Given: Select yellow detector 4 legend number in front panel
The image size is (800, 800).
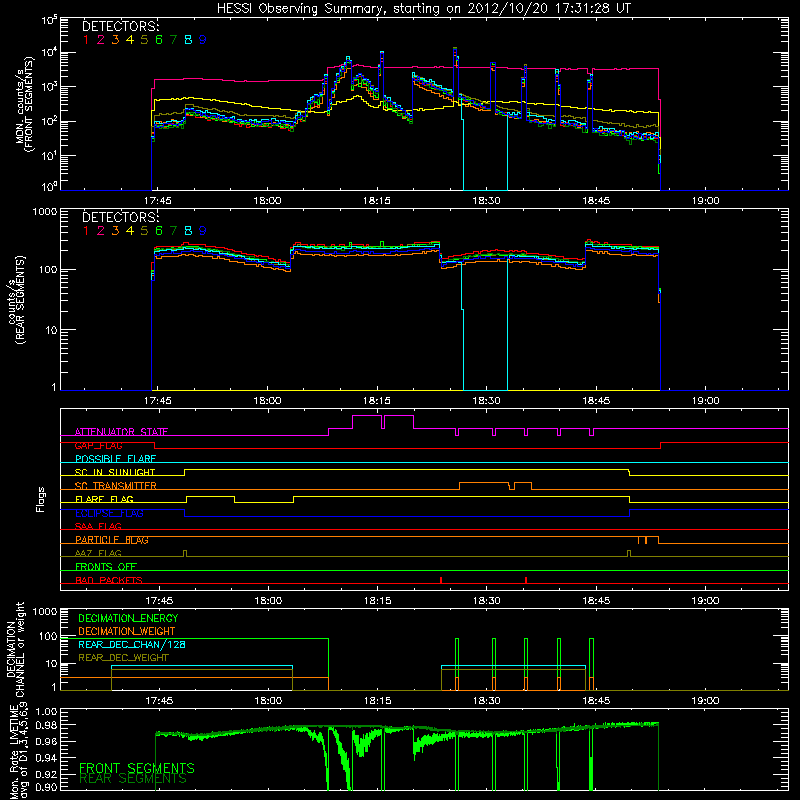Looking at the screenshot, I should coord(130,40).
